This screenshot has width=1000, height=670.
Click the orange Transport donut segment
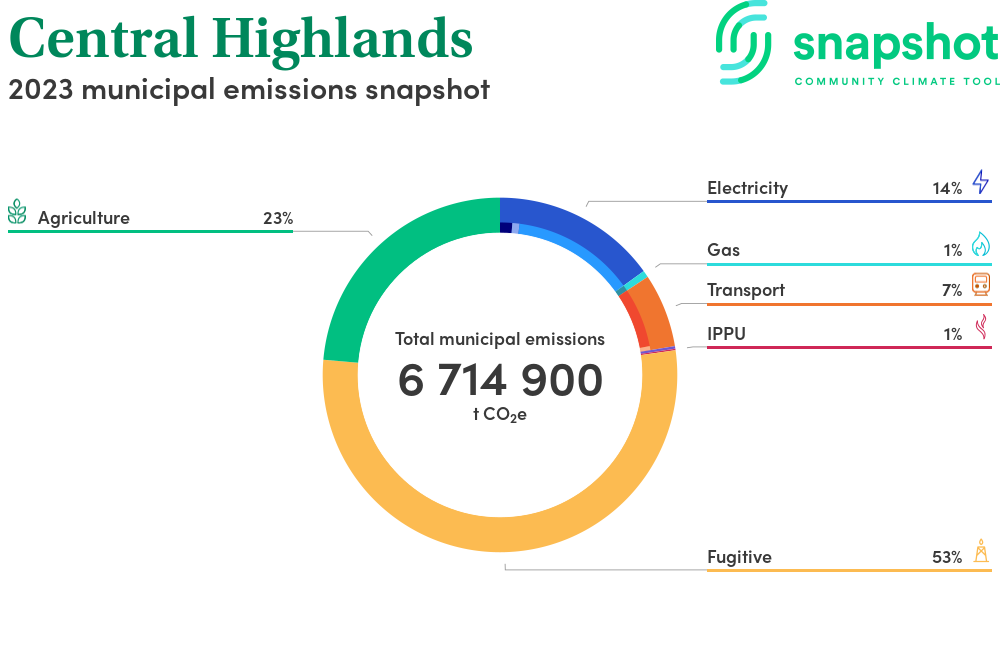[655, 308]
